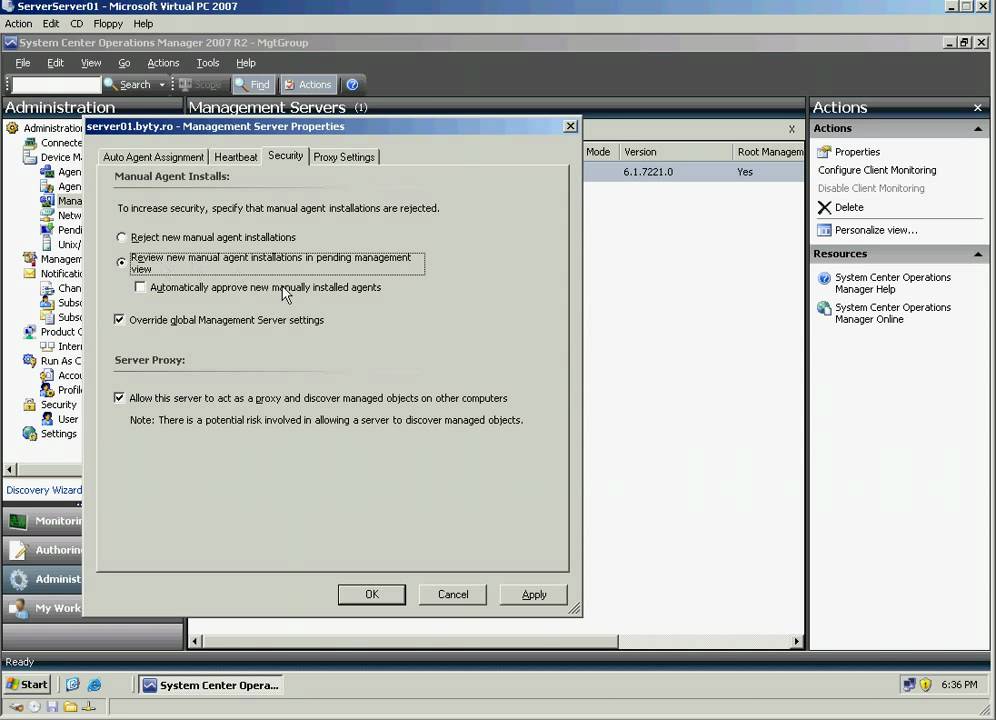Open the Heartbeat tab
The width and height of the screenshot is (996, 720).
click(x=236, y=157)
